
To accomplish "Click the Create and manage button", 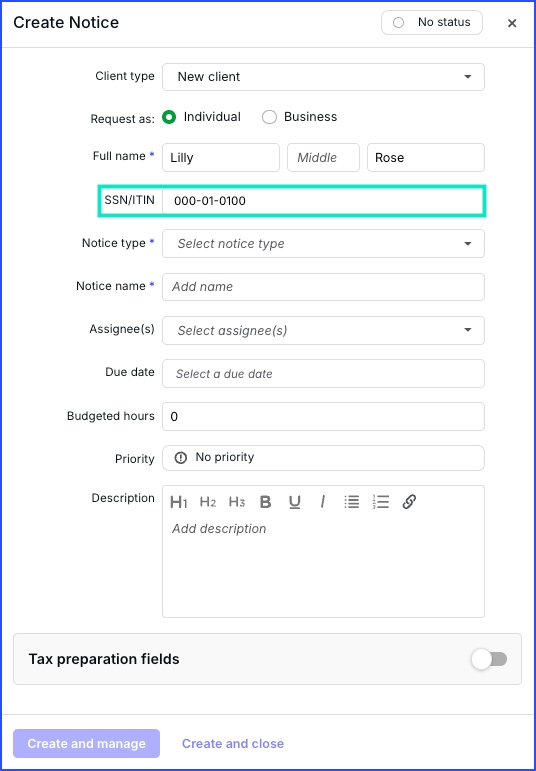I will (x=87, y=743).
